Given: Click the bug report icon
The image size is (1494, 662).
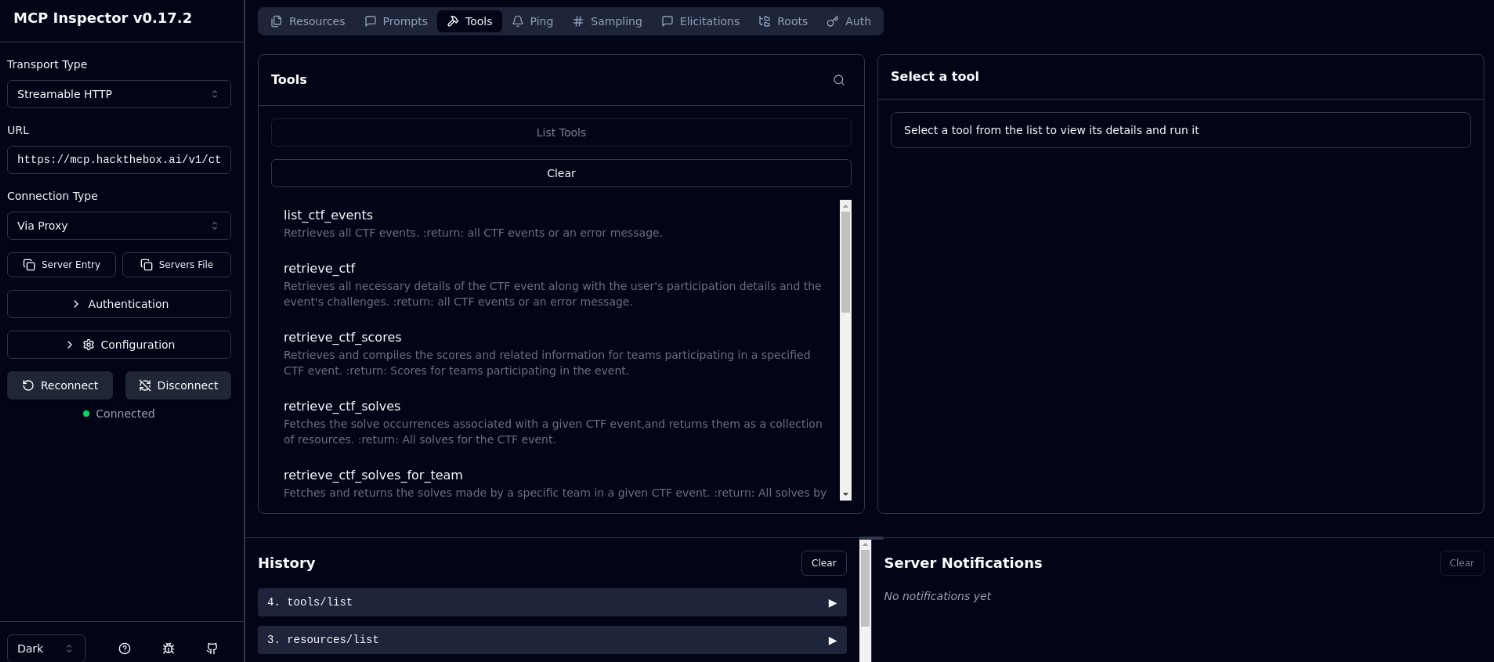Looking at the screenshot, I should coord(168,648).
